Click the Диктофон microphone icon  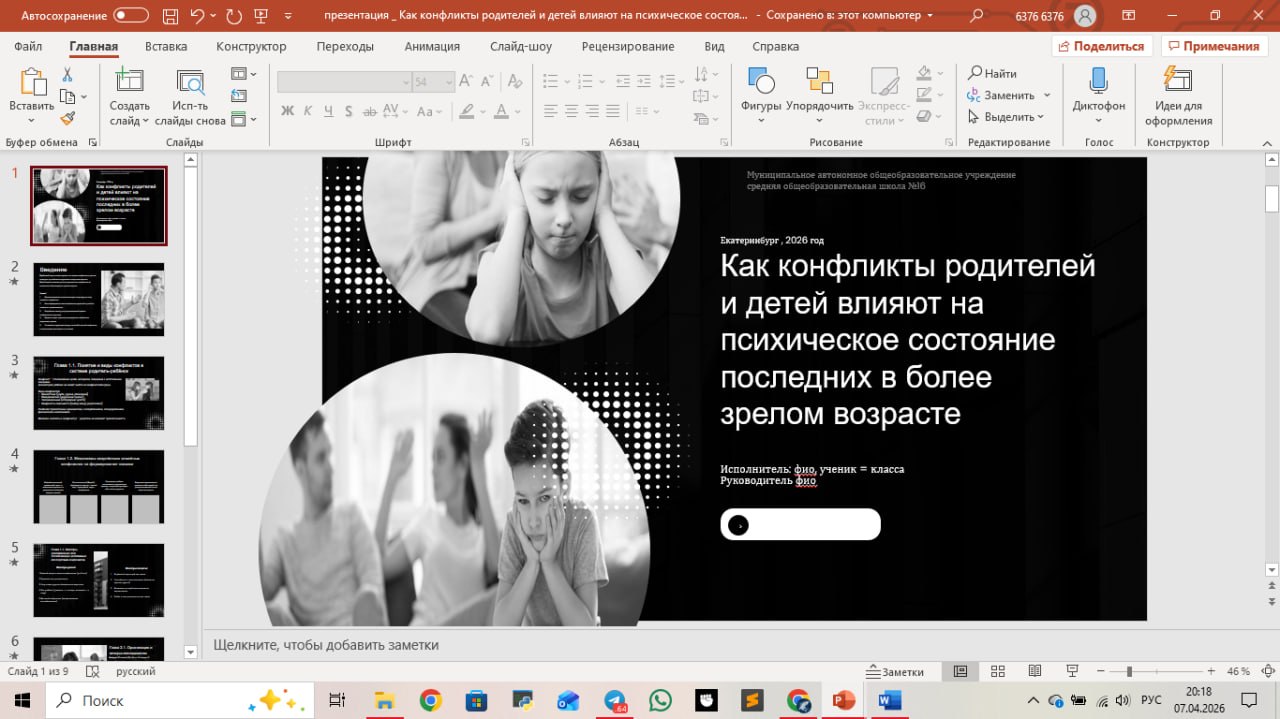coord(1098,81)
